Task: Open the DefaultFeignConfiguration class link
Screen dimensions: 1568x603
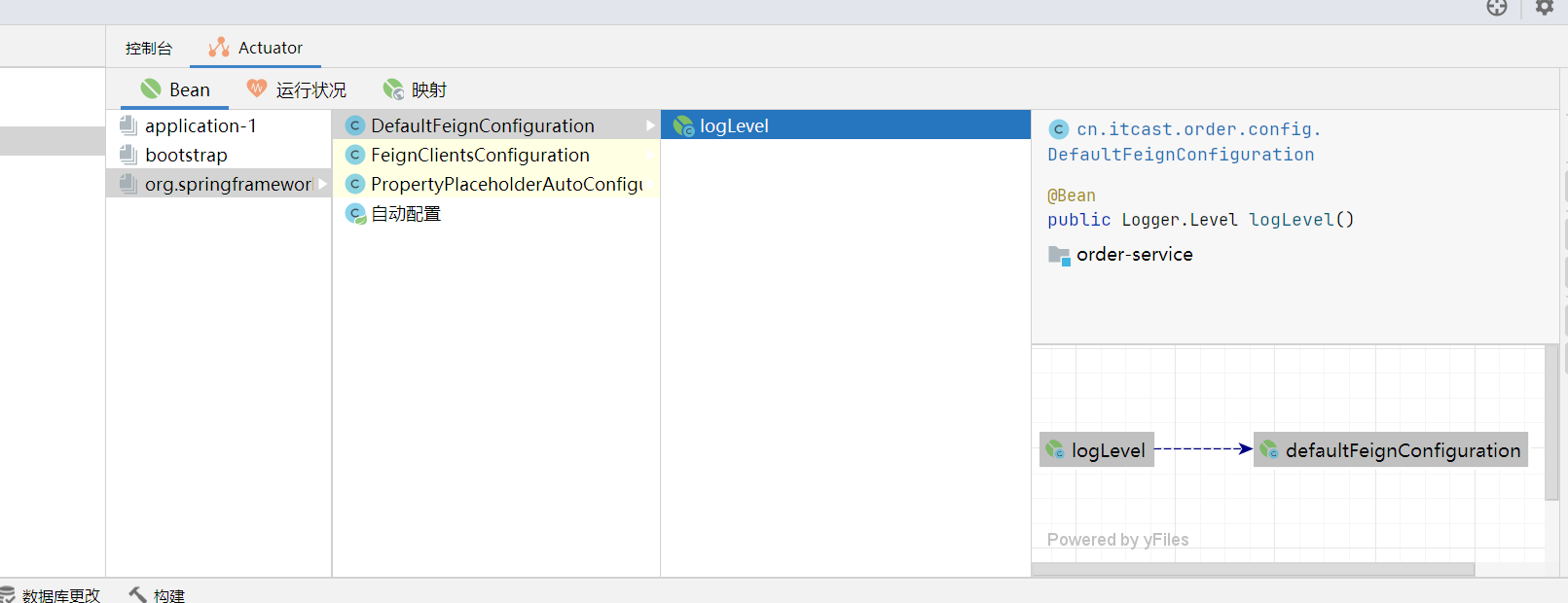Action: point(1181,155)
